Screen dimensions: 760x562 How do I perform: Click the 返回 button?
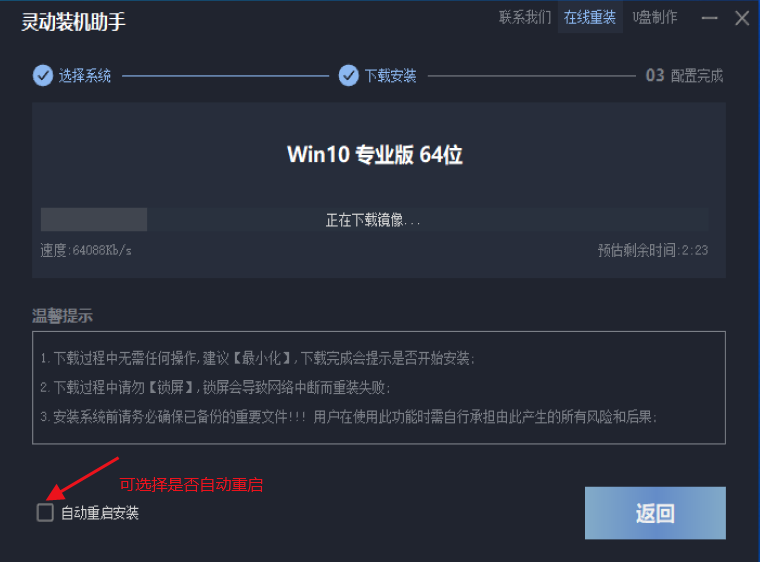pyautogui.click(x=655, y=513)
